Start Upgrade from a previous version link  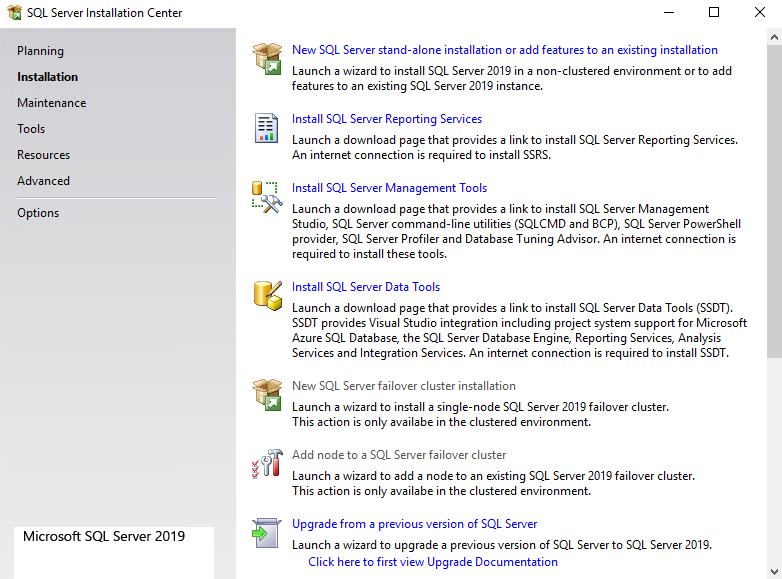(414, 524)
